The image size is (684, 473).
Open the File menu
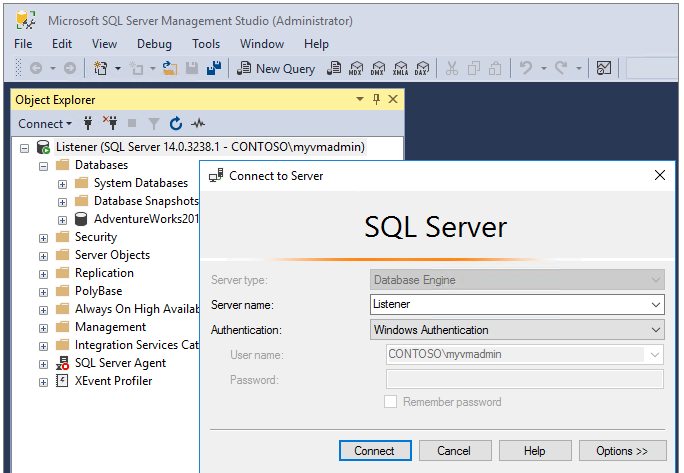click(23, 44)
